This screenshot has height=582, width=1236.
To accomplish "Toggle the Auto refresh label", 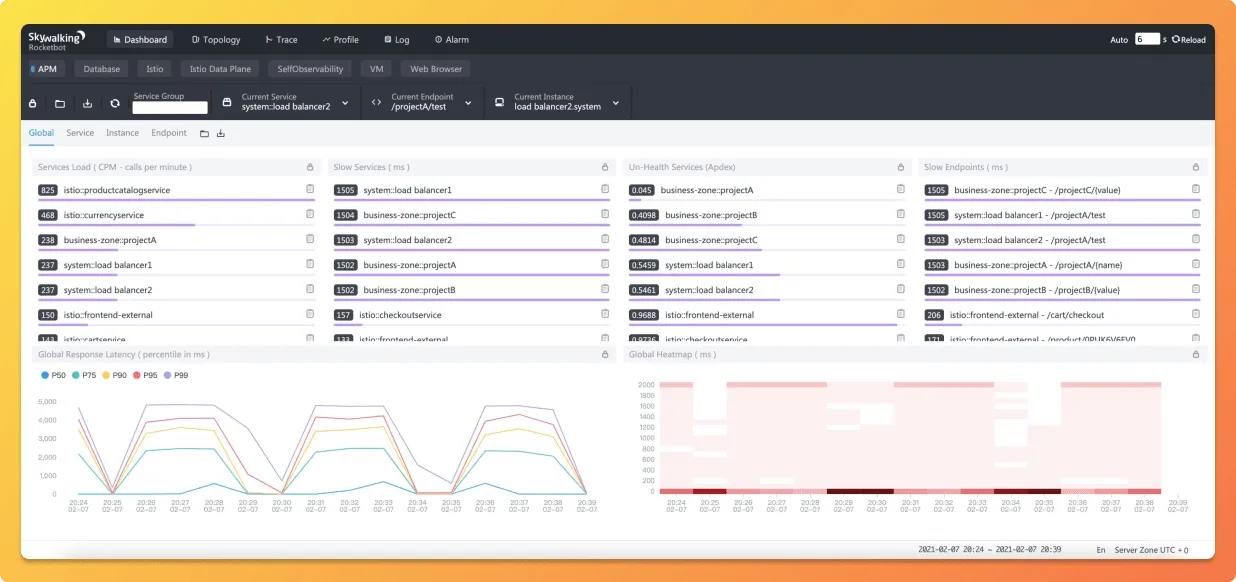I will coord(1119,40).
